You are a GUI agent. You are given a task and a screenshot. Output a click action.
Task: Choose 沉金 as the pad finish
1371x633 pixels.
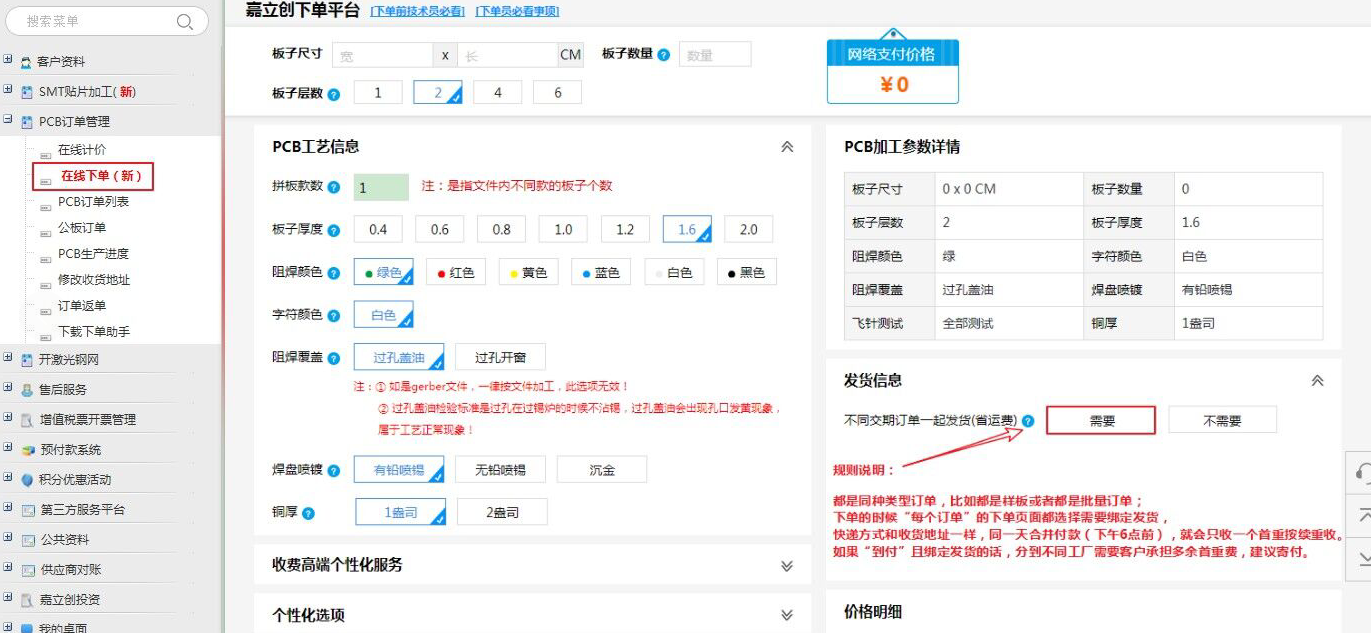click(x=601, y=470)
